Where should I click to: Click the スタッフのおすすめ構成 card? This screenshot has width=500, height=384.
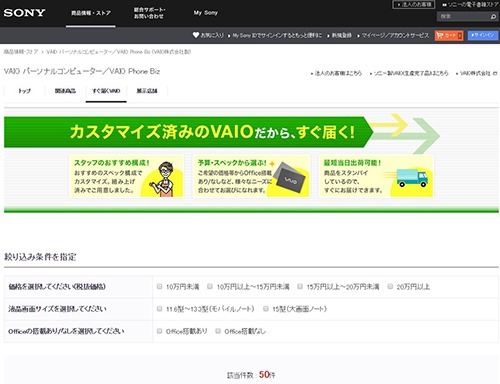point(127,176)
